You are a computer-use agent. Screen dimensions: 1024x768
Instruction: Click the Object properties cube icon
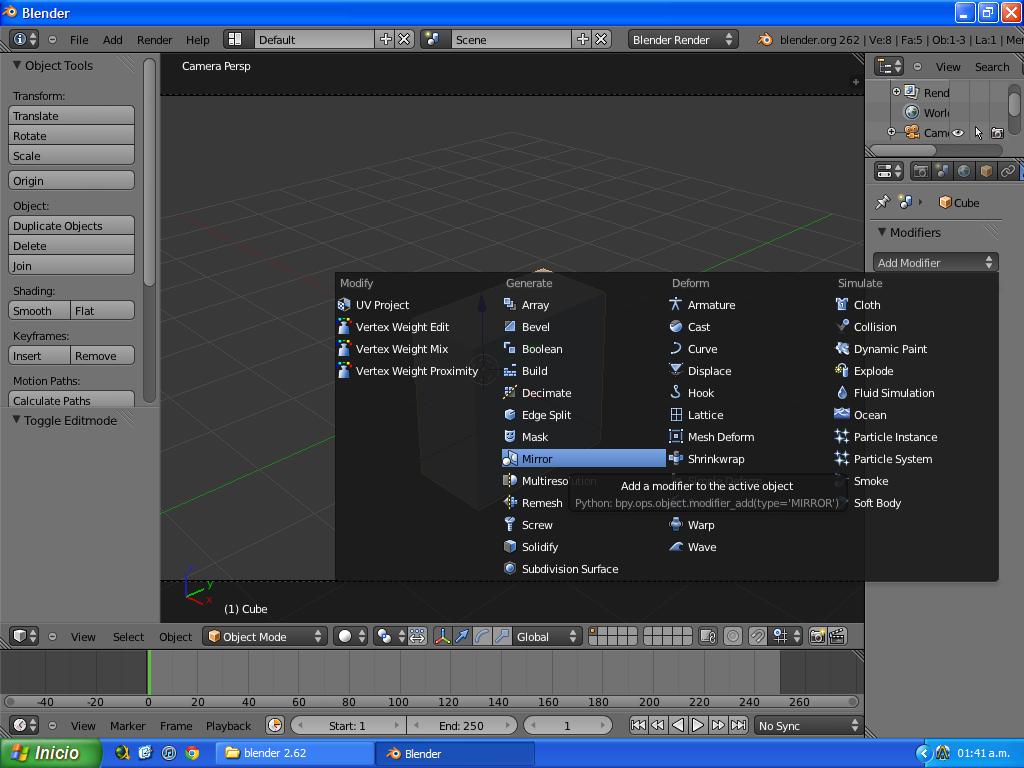(x=986, y=171)
